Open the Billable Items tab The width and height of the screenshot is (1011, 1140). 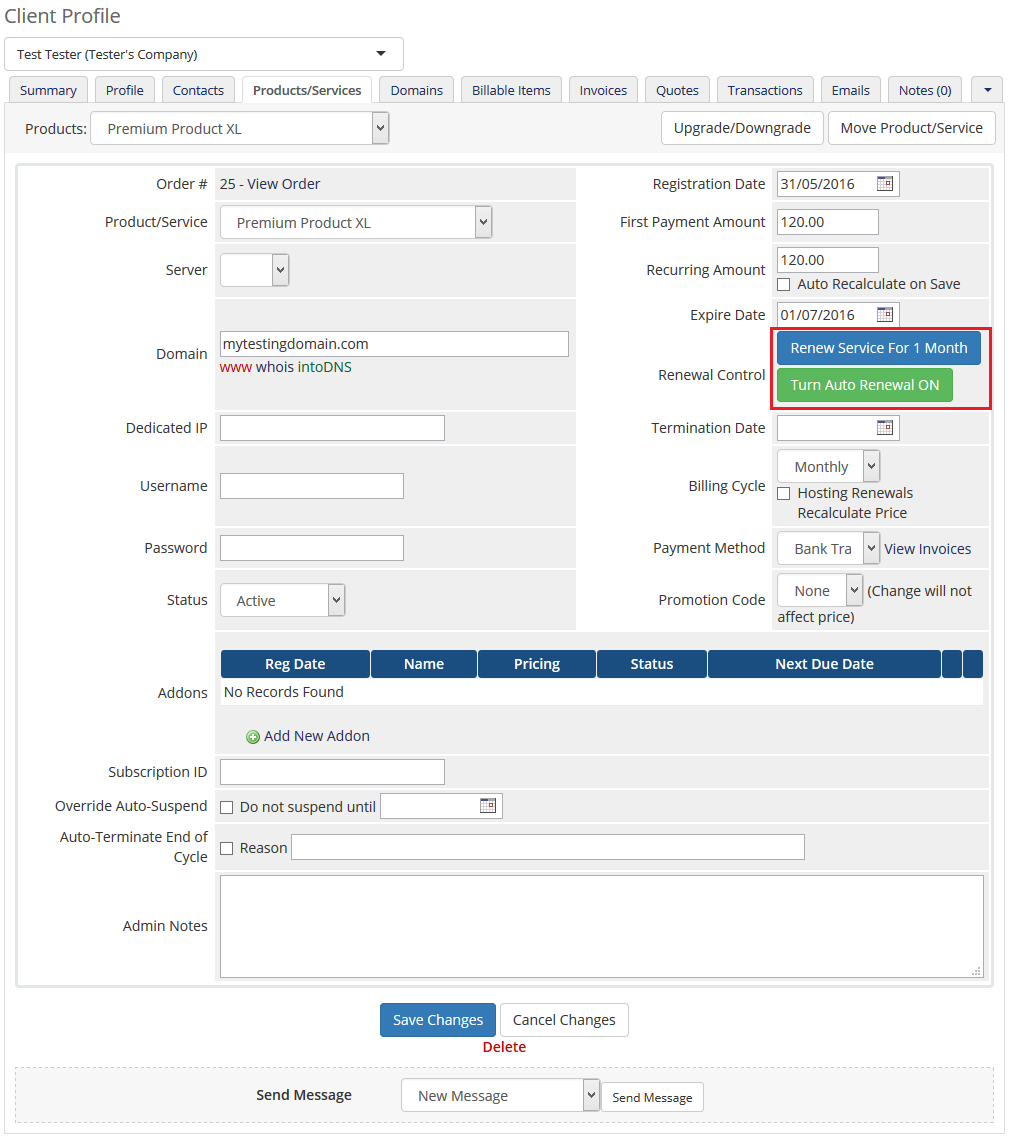511,90
